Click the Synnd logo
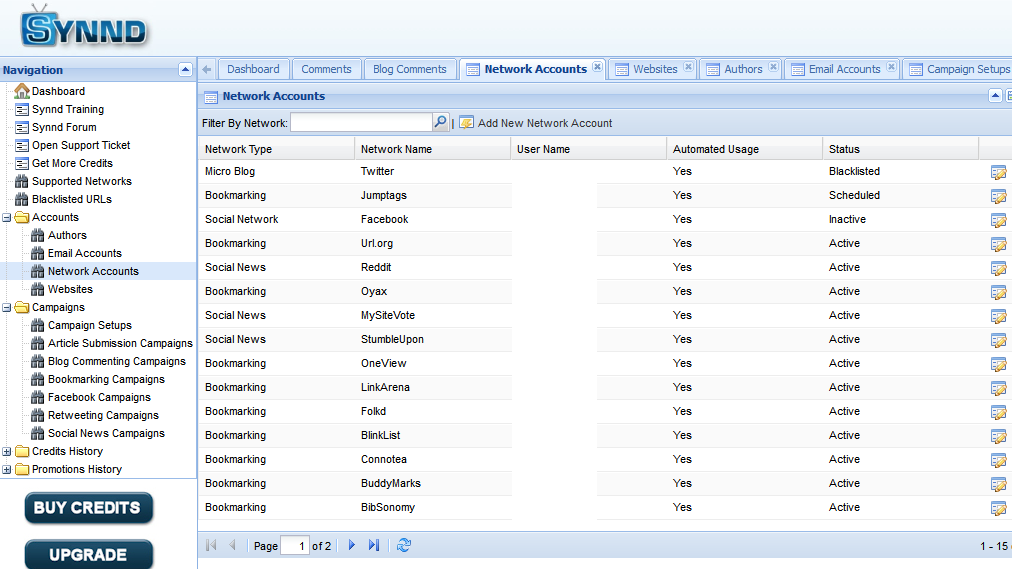1012x569 pixels. click(x=83, y=27)
